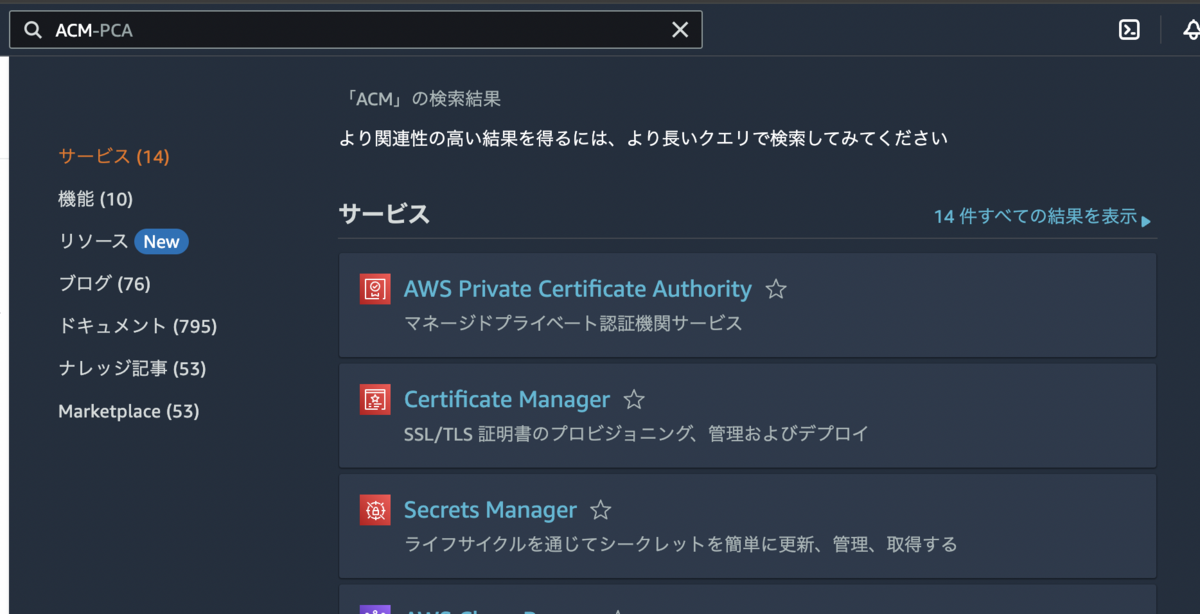Select the サービス (14) category
Screen dimensions: 1200x614
coord(114,156)
